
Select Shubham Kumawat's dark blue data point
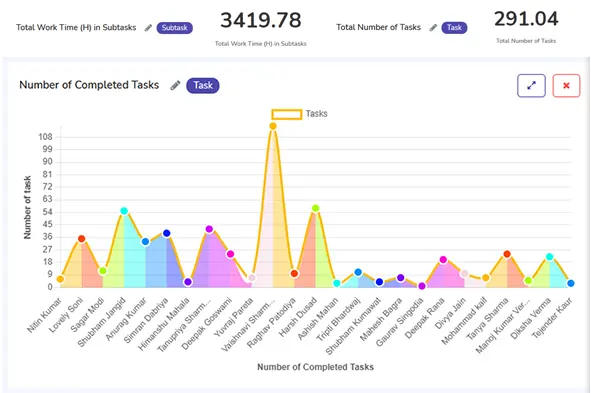point(380,282)
